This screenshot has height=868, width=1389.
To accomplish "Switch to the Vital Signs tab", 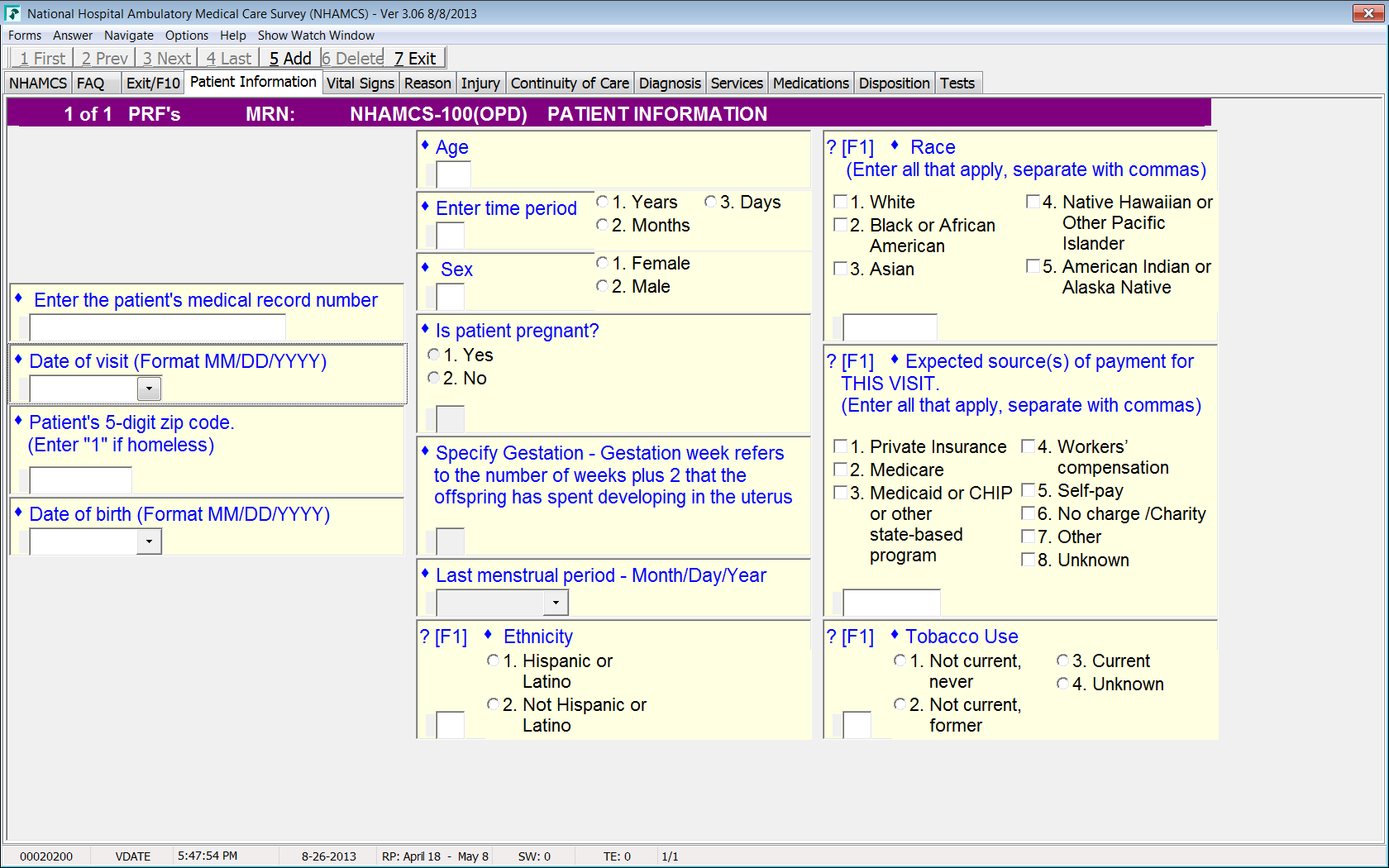I will point(360,83).
